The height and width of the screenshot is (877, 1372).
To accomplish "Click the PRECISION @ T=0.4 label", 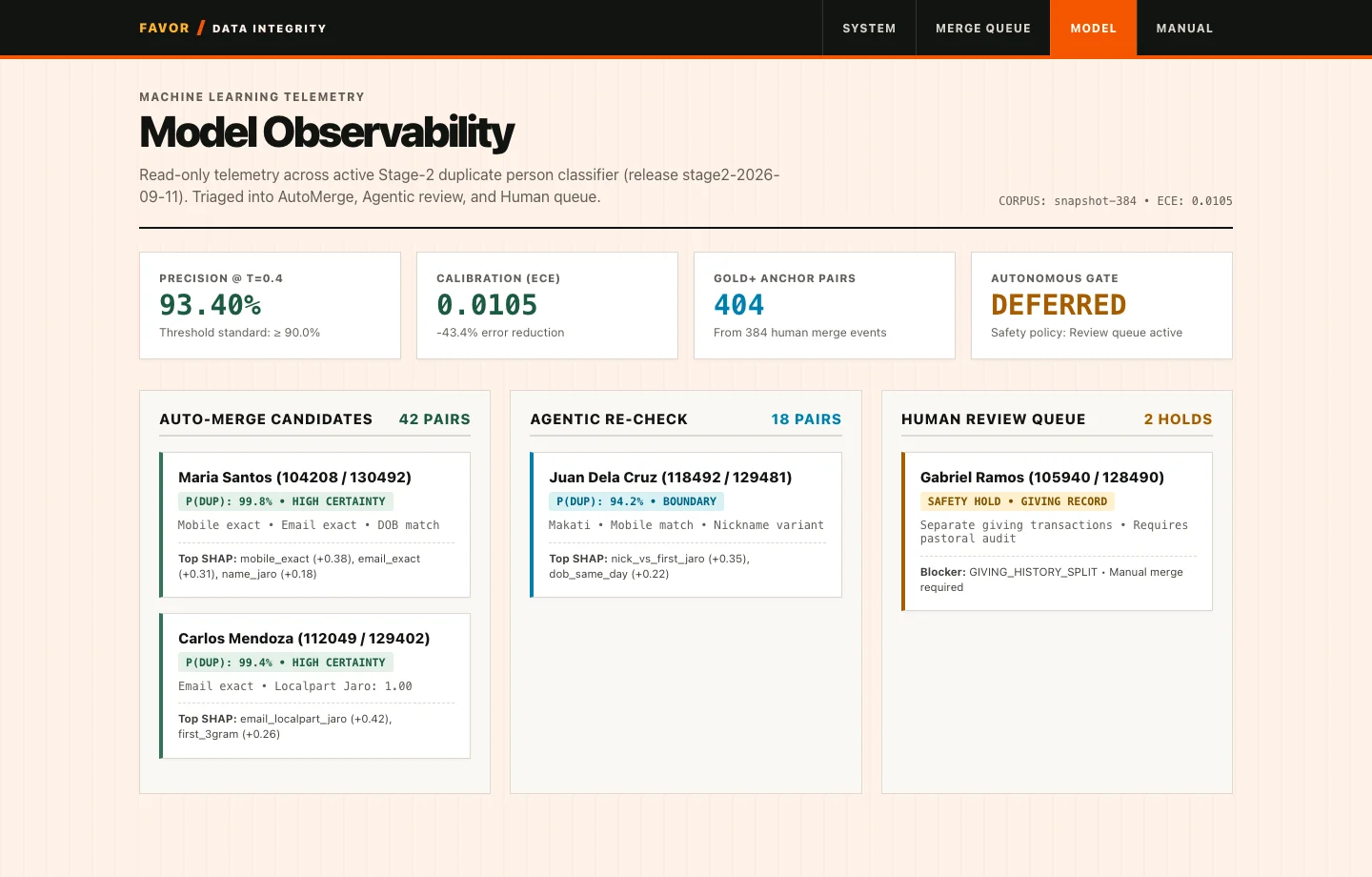I will pyautogui.click(x=221, y=278).
